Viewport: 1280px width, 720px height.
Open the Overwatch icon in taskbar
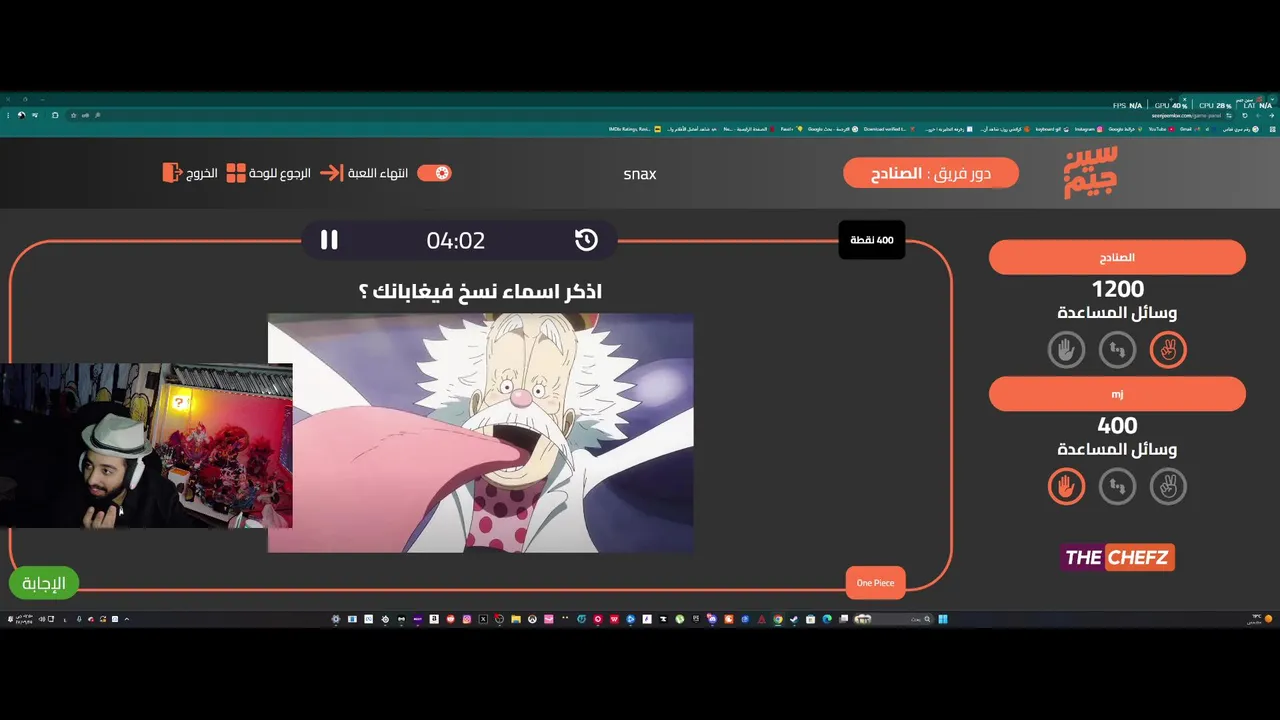tap(532, 619)
